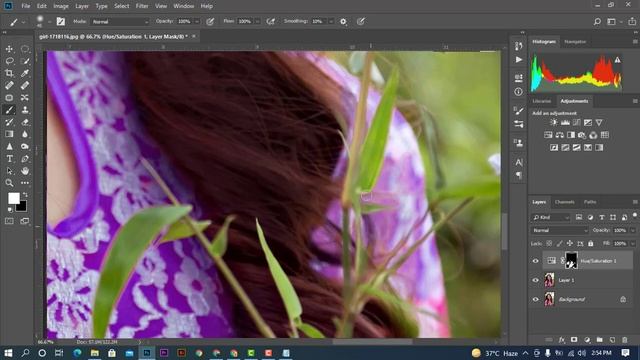Add a layer mask from Layers panel
The width and height of the screenshot is (640, 360).
coord(574,340)
